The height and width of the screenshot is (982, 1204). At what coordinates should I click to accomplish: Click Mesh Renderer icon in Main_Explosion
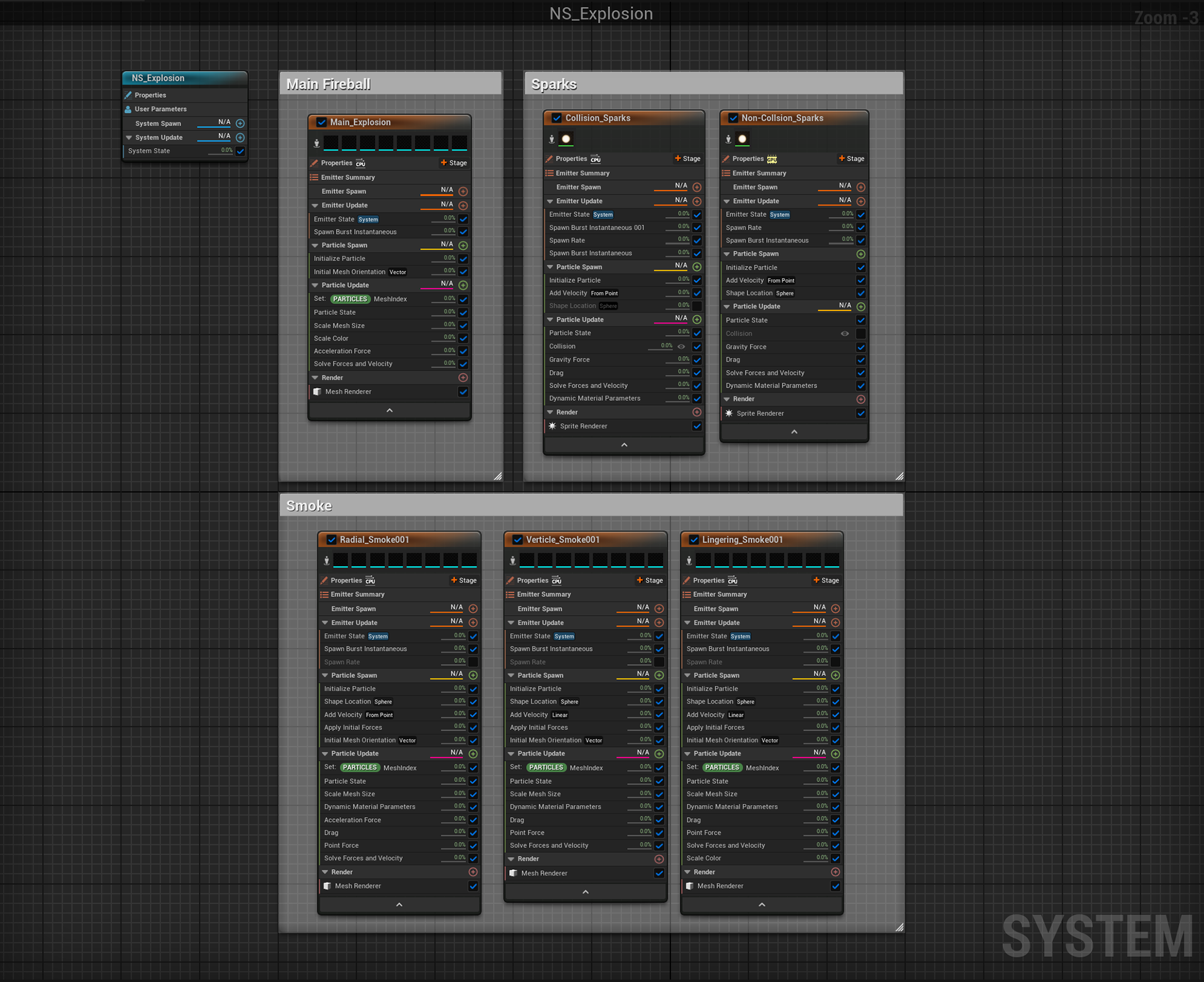tap(317, 391)
